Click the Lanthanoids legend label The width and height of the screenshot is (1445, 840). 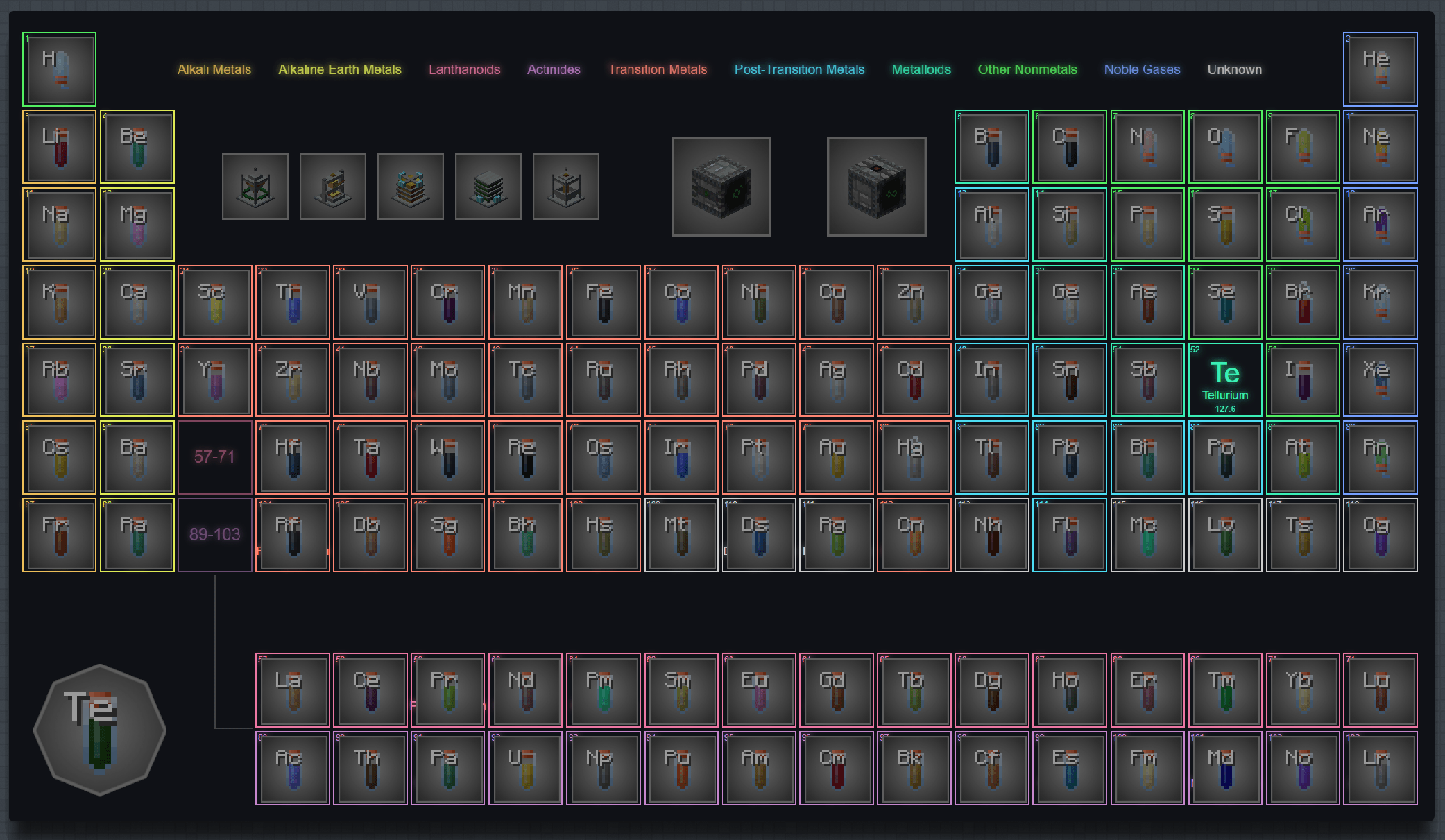pos(464,69)
